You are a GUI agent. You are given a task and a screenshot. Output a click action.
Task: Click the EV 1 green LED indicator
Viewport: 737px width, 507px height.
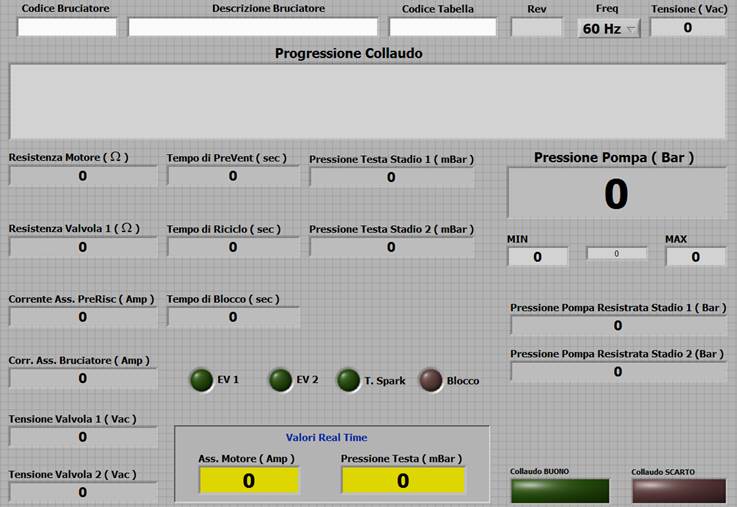point(202,380)
